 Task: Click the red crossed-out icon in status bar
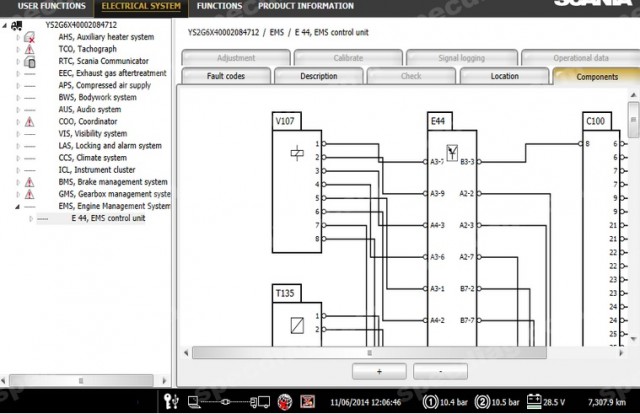pyautogui.click(x=307, y=402)
